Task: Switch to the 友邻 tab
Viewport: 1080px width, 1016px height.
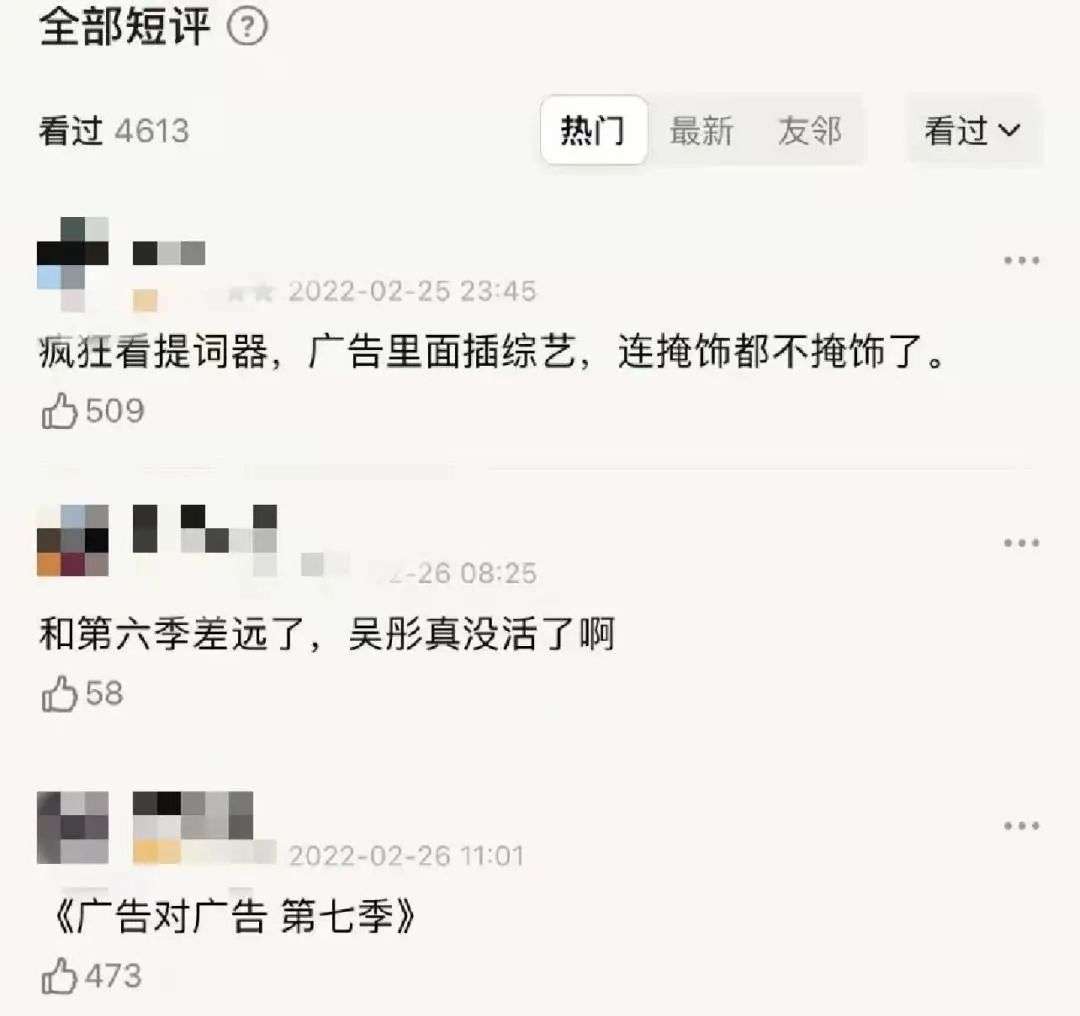Action: click(x=810, y=130)
